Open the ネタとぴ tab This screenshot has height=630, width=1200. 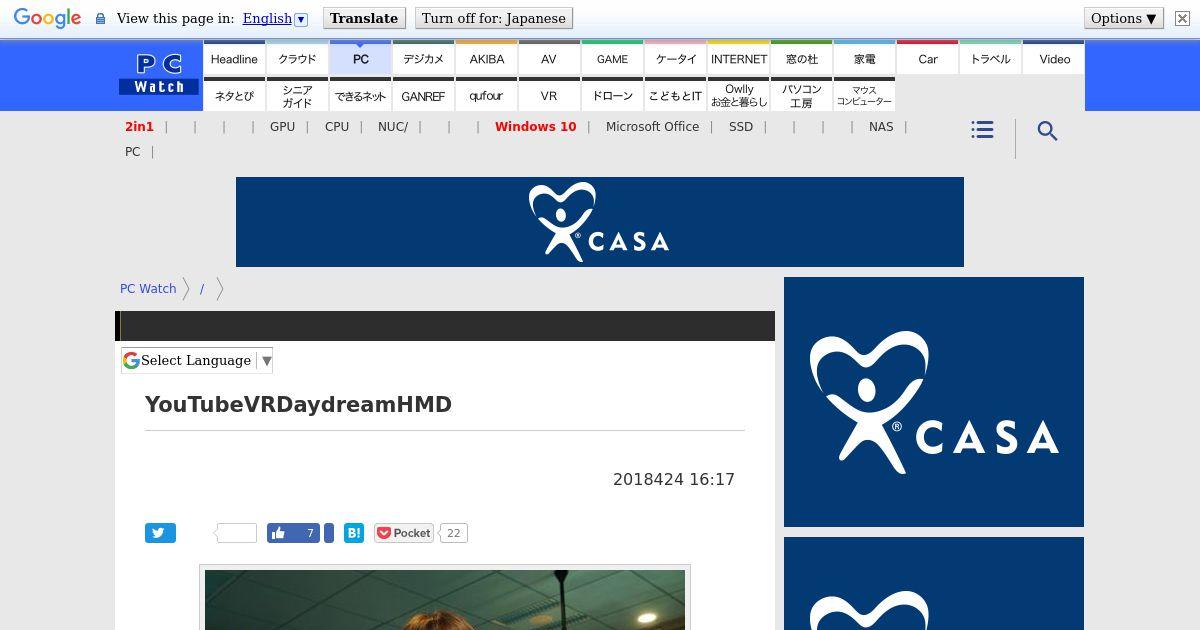234,95
